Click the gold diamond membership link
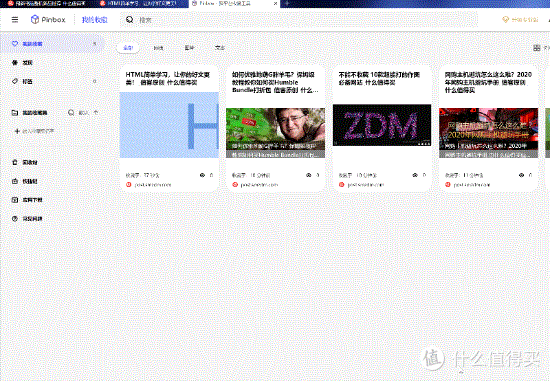550x381 pixels. (x=520, y=20)
